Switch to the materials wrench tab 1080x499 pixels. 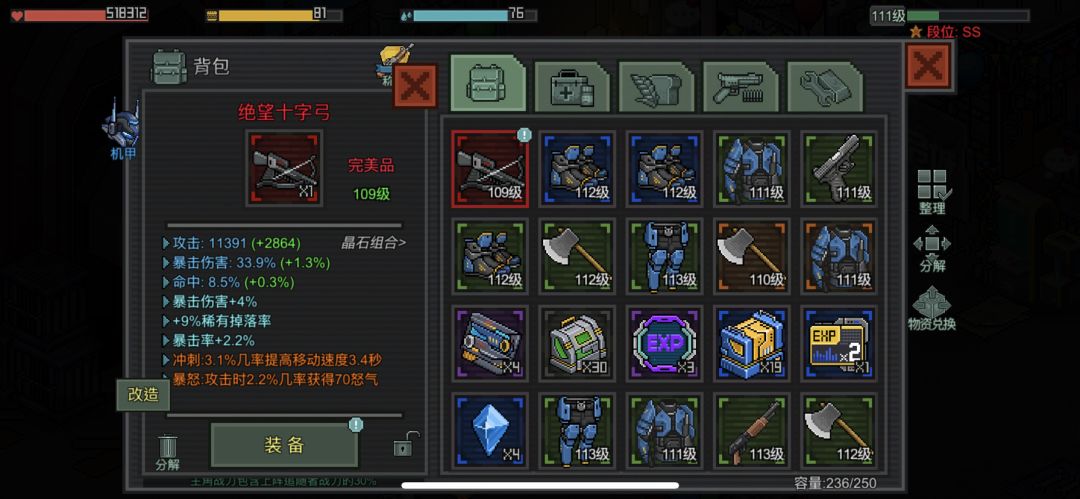[x=824, y=87]
